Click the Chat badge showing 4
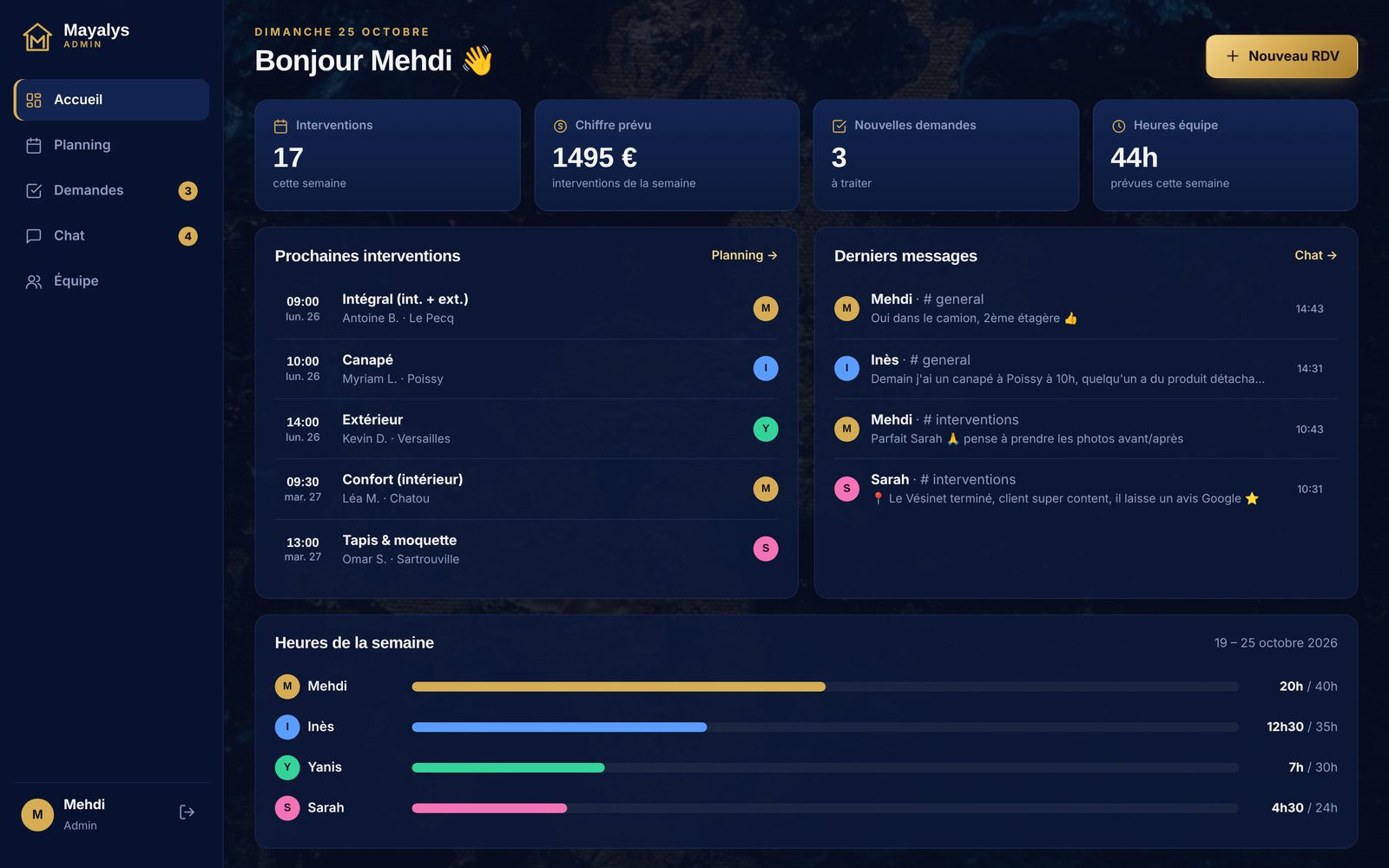Image resolution: width=1389 pixels, height=868 pixels. point(188,236)
